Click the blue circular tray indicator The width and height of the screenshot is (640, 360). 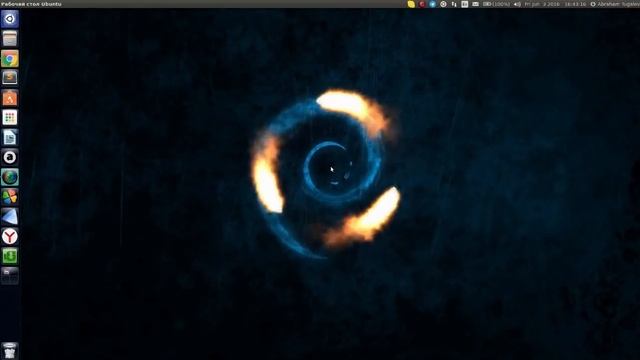tap(433, 4)
